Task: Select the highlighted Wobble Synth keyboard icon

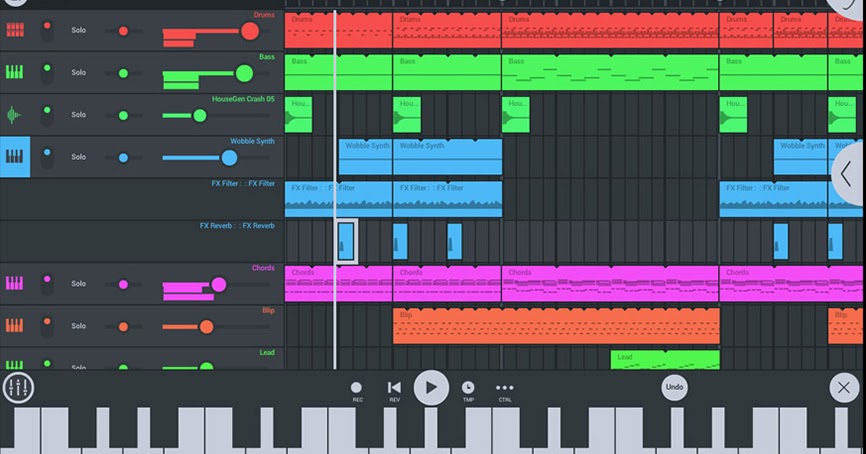Action: pyautogui.click(x=15, y=157)
